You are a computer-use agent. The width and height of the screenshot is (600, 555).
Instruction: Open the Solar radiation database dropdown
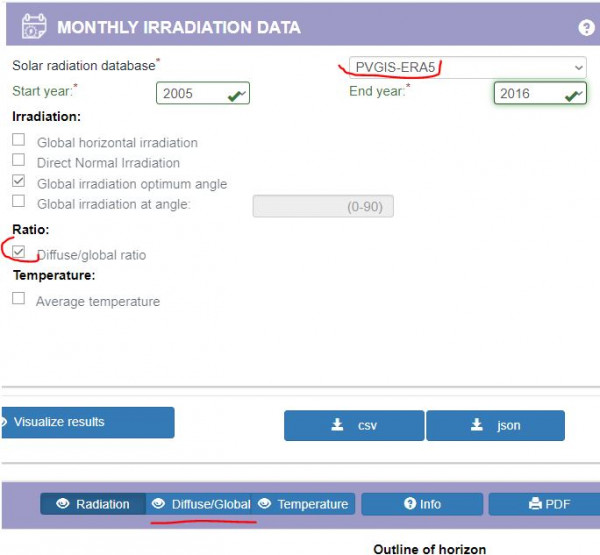468,67
